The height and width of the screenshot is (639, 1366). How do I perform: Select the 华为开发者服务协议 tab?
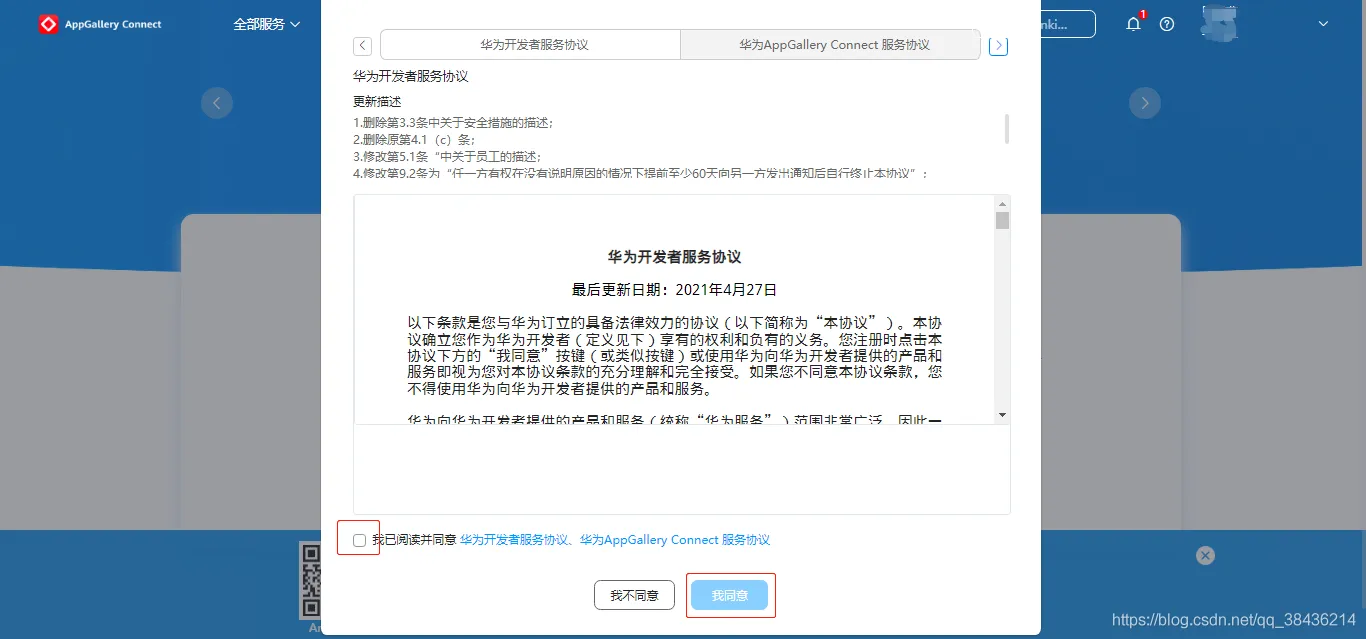(531, 45)
